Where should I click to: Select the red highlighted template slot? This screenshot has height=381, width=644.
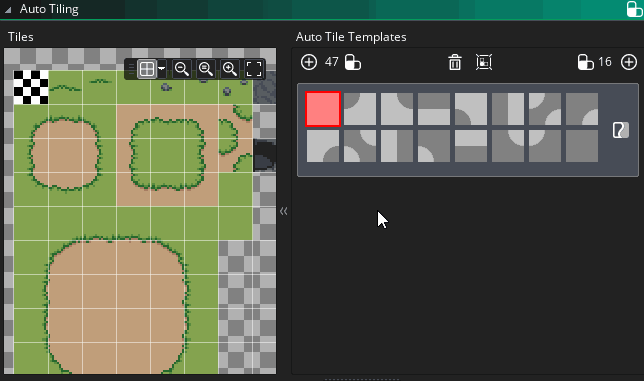[x=323, y=109]
